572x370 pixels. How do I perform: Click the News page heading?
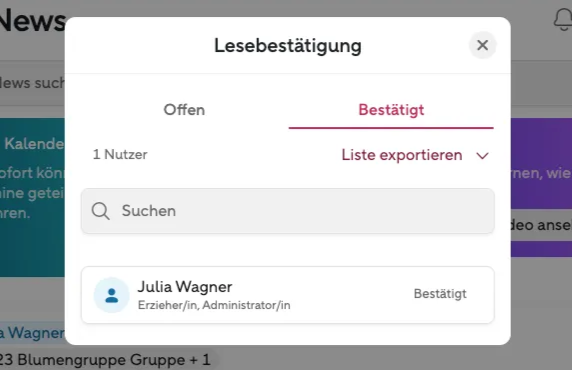32,21
